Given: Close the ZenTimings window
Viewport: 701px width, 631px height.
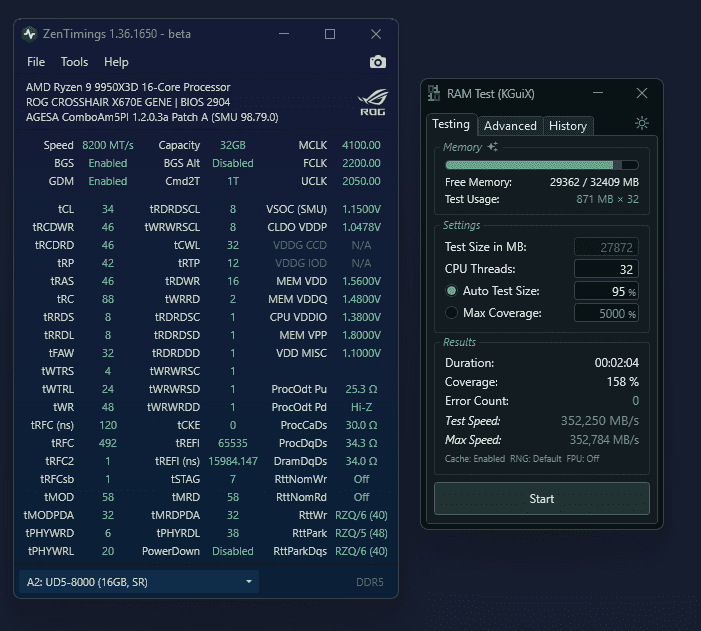Looking at the screenshot, I should 376,34.
